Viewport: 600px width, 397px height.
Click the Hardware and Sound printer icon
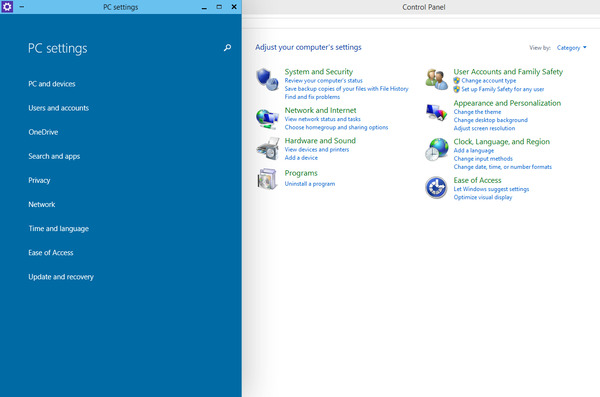268,149
